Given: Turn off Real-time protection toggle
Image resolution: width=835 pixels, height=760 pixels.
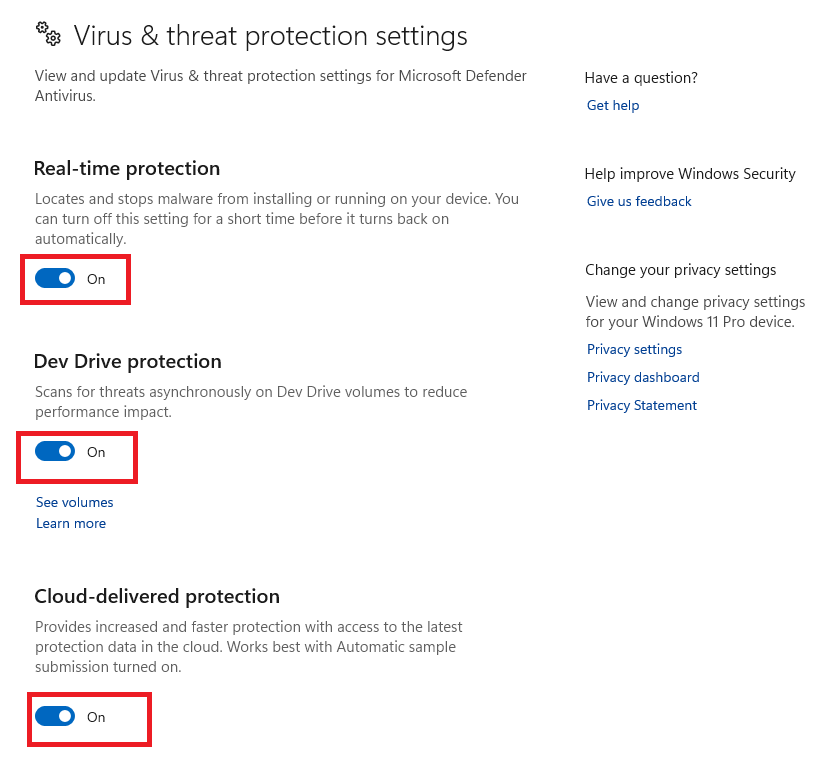Looking at the screenshot, I should 55,279.
